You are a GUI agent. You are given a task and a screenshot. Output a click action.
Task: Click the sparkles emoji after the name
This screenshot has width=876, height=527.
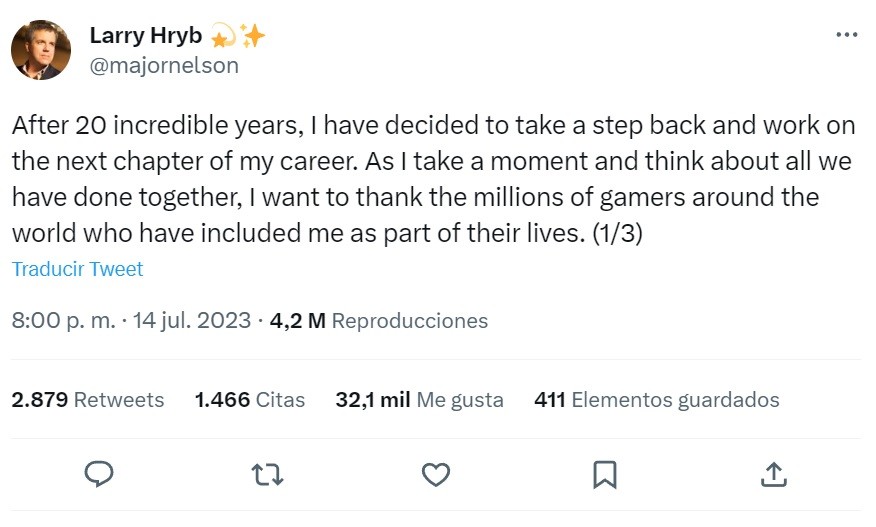pyautogui.click(x=252, y=36)
